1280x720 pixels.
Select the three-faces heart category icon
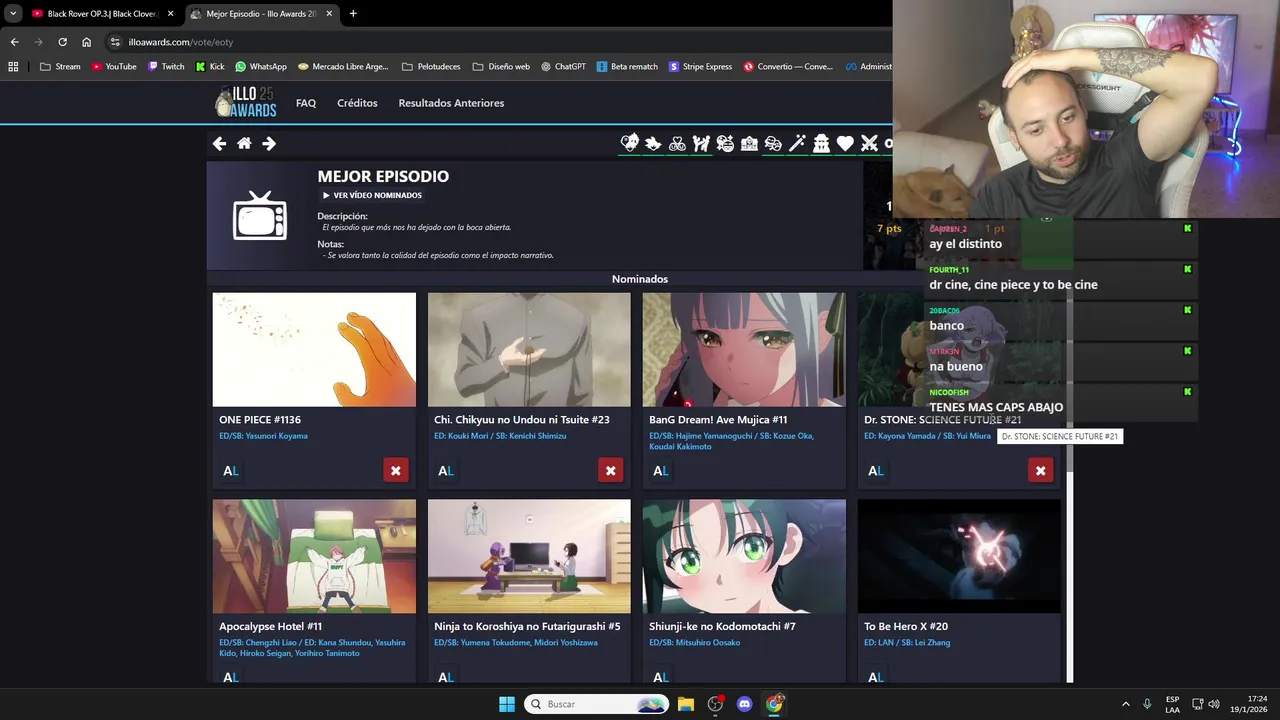(x=677, y=144)
